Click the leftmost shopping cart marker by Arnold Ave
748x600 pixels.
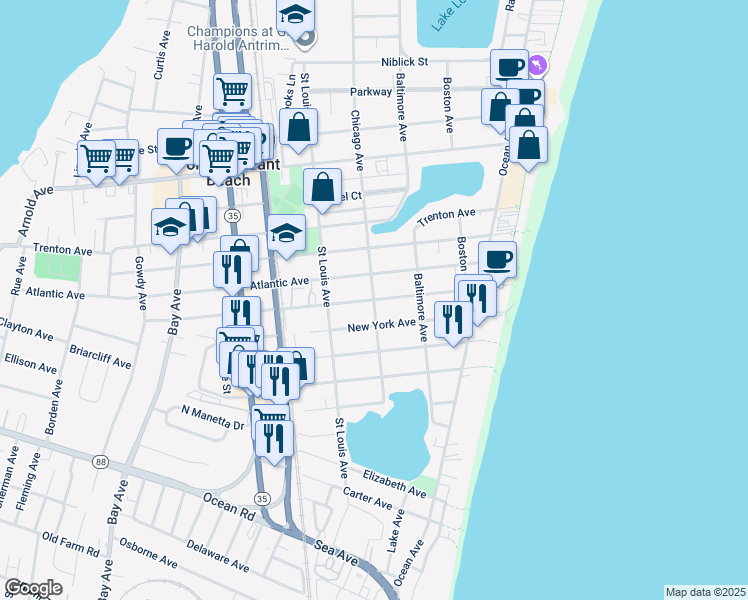tap(96, 158)
